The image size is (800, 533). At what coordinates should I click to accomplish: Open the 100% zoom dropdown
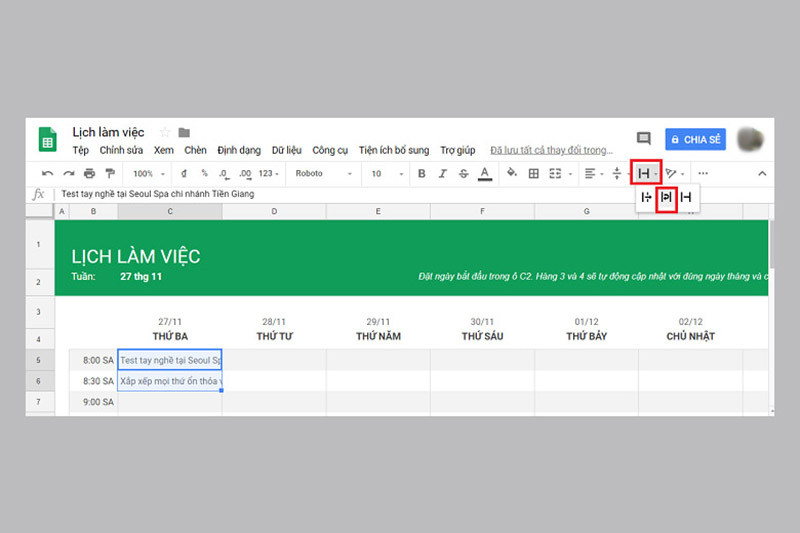coord(149,173)
